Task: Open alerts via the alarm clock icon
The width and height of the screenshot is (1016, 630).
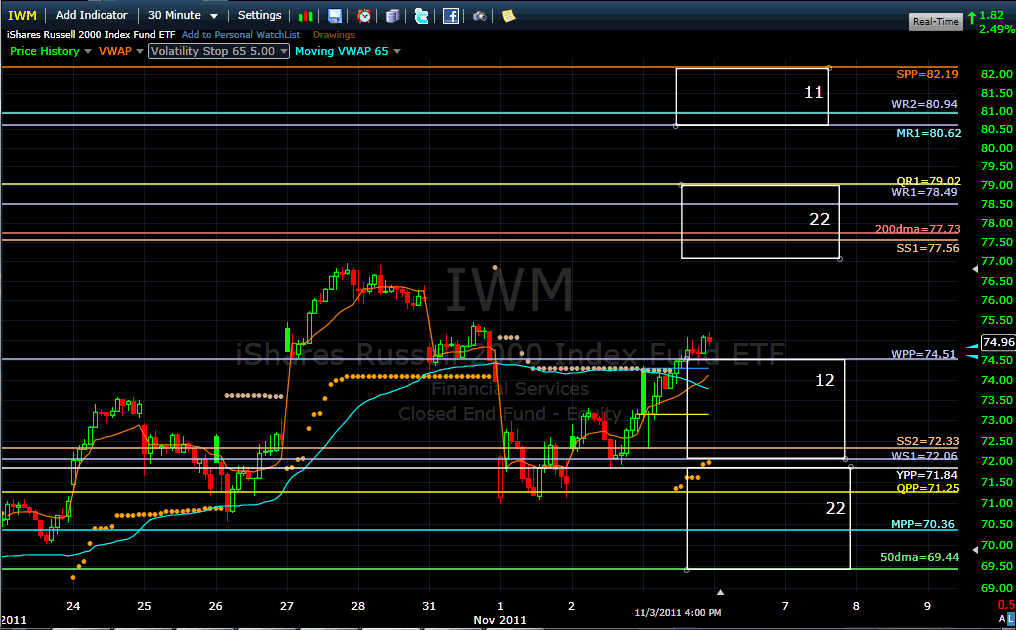Action: [364, 16]
